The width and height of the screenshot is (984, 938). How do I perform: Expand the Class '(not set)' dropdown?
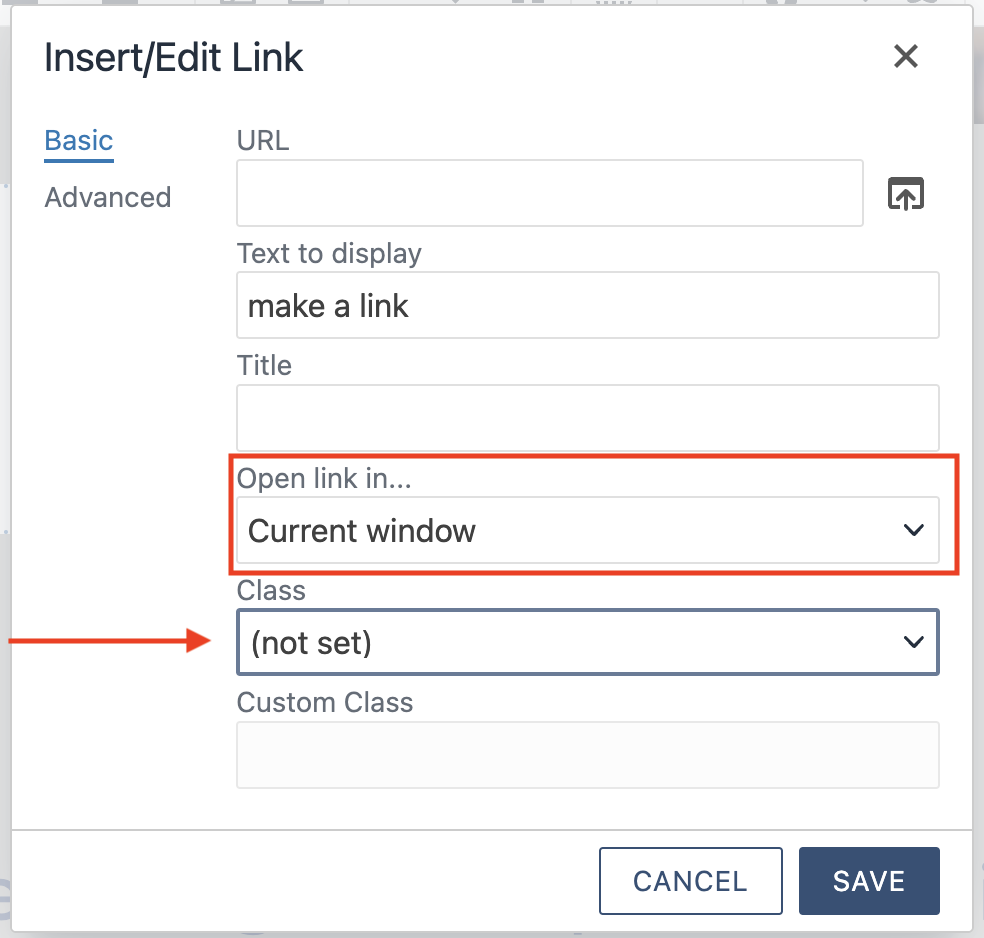587,642
